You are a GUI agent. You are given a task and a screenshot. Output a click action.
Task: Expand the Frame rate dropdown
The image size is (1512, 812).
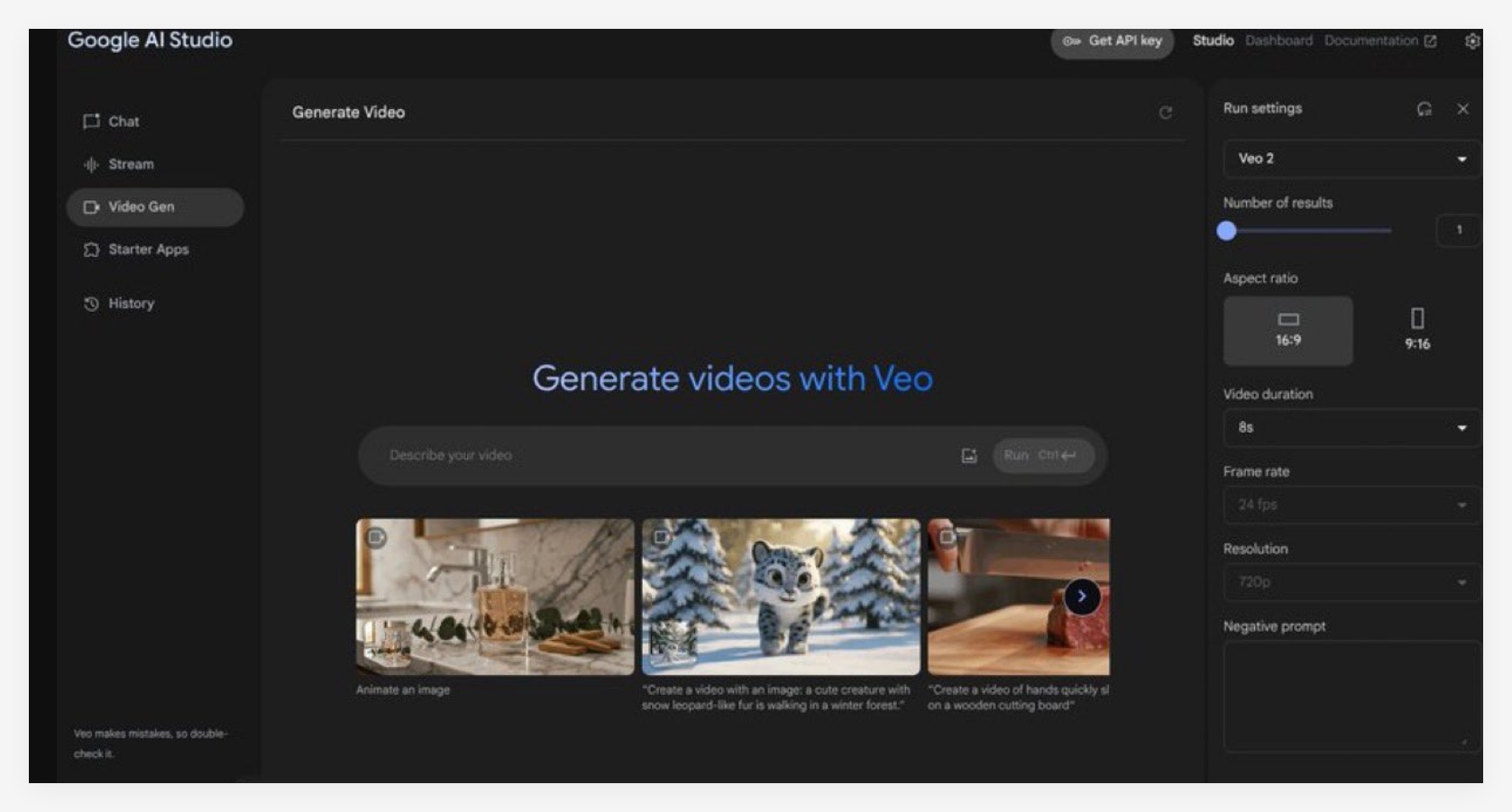(x=1350, y=505)
